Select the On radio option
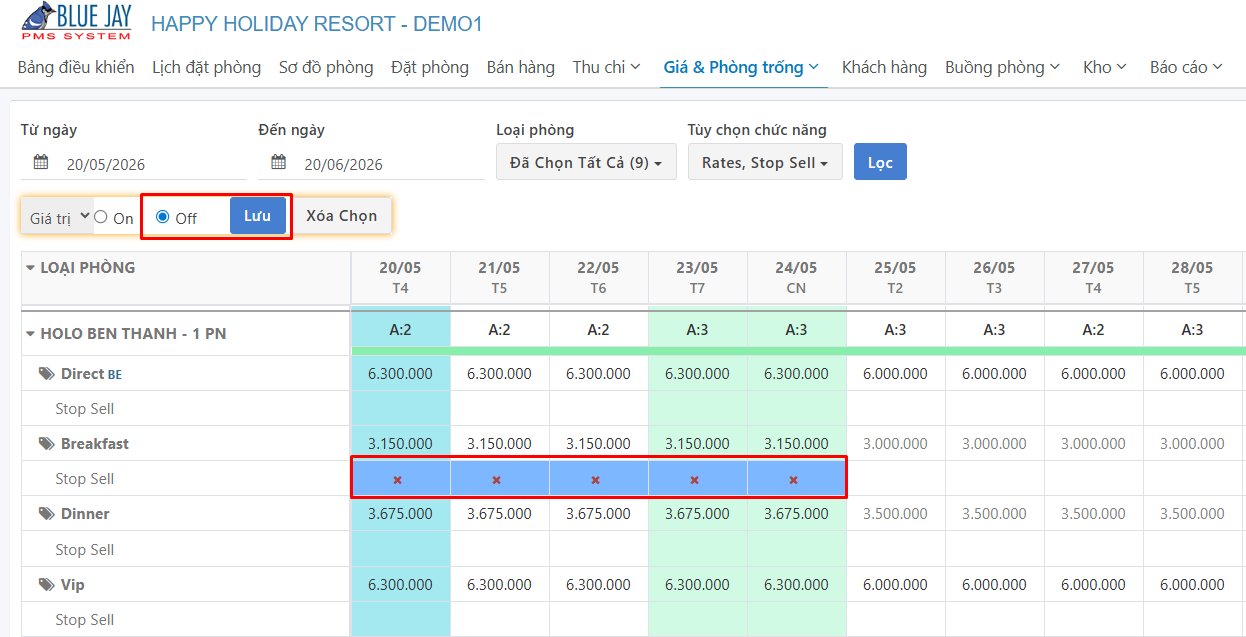 click(101, 217)
